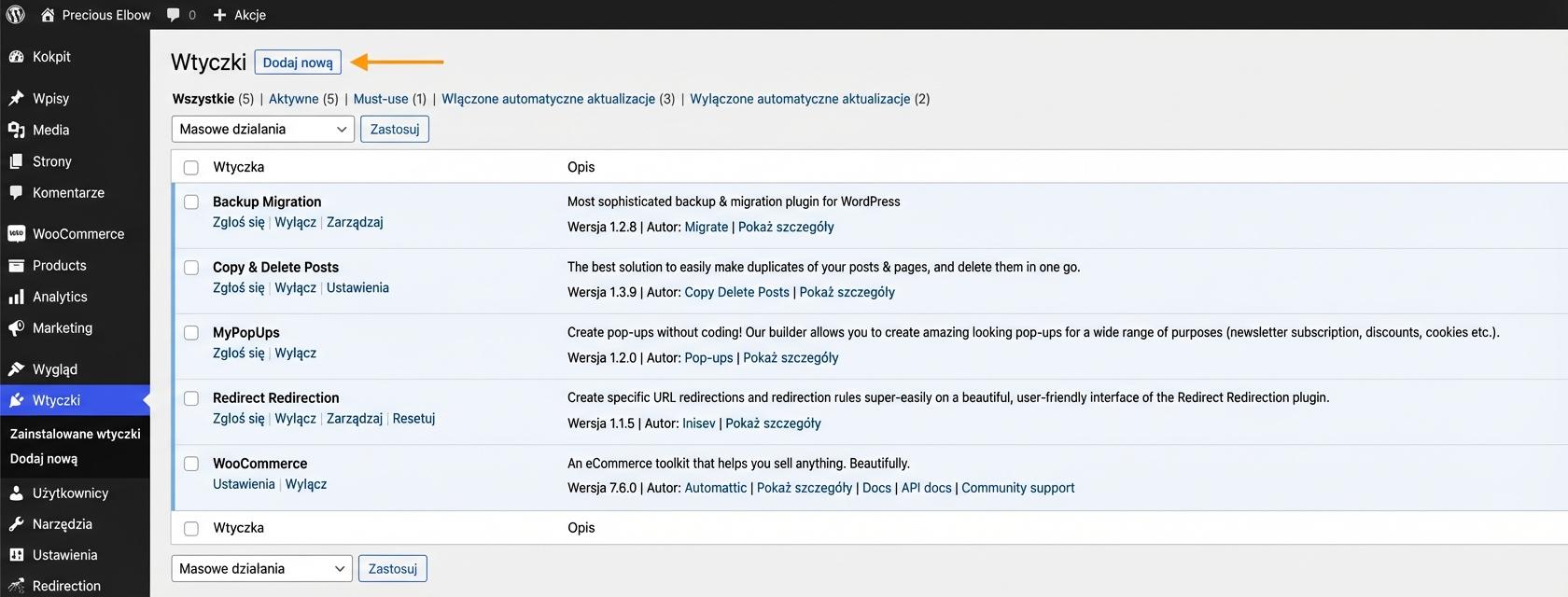Viewport: 1568px width, 597px height.
Task: Click the Dodaj nową button beside Wtyczki
Action: click(298, 62)
